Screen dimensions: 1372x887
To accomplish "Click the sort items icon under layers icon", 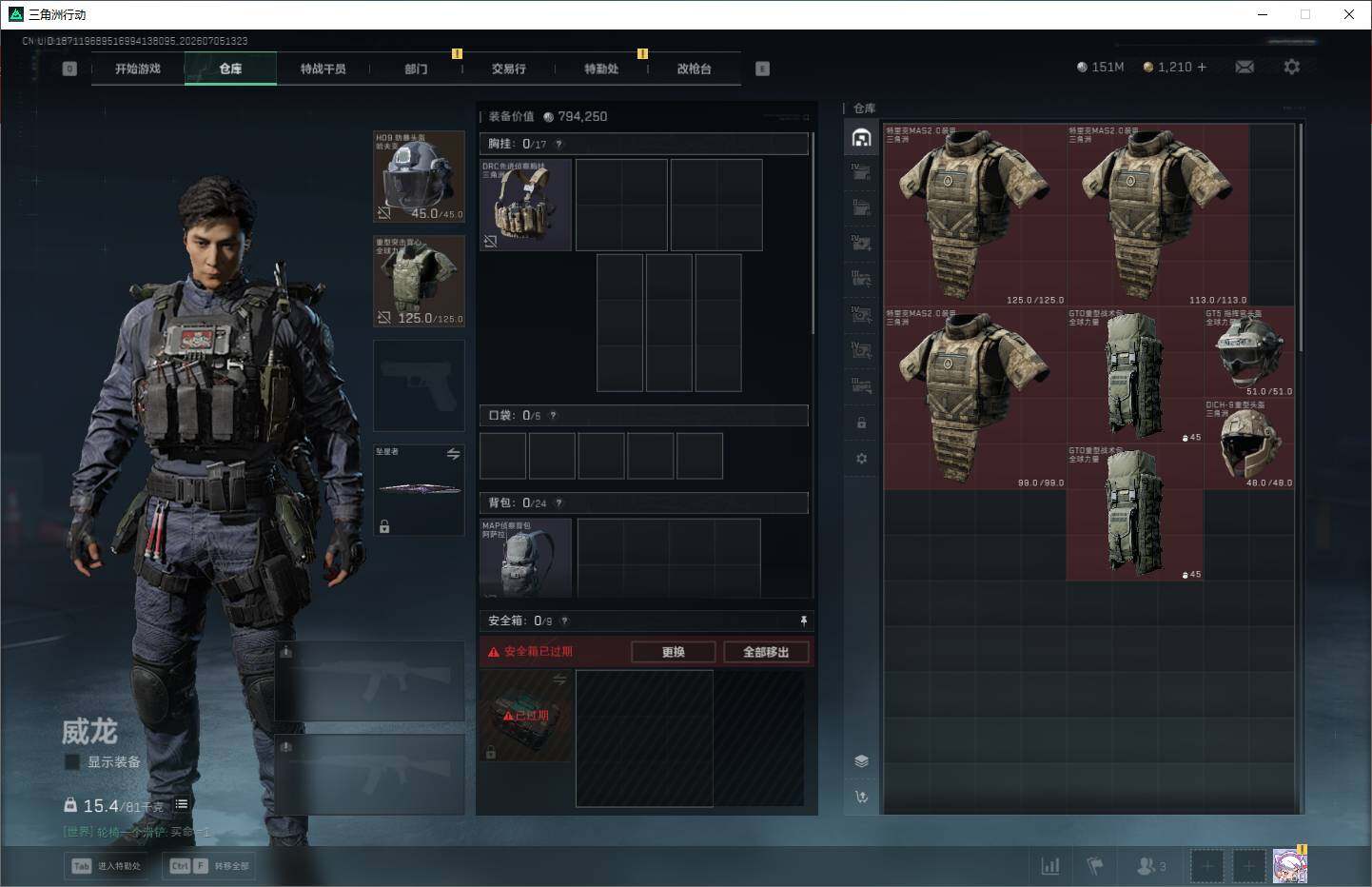I will 861,798.
